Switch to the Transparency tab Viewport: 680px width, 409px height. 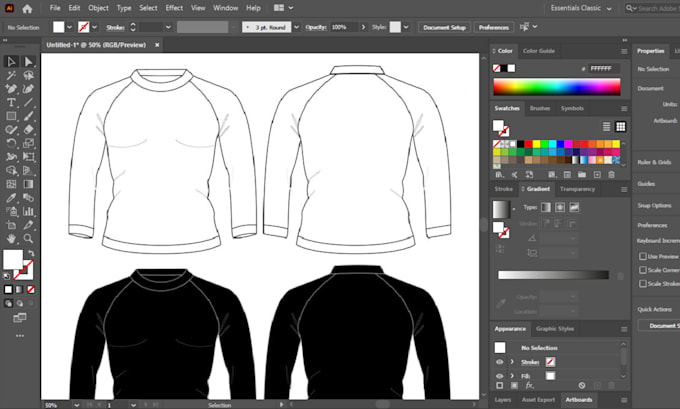(x=577, y=189)
